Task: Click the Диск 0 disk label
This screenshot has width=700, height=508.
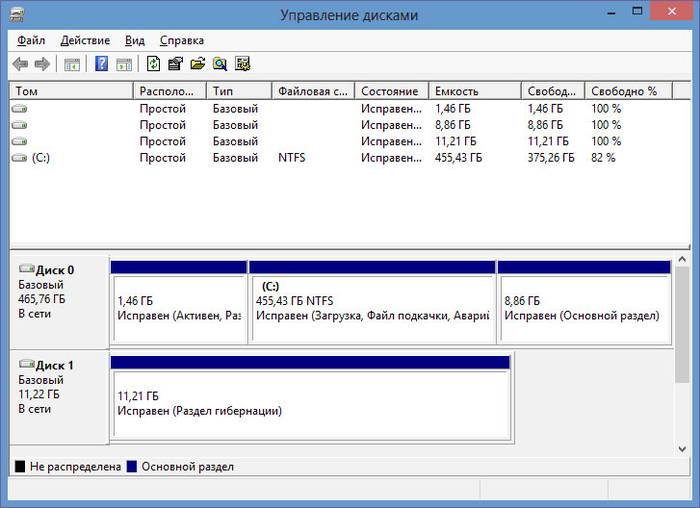Action: point(55,270)
